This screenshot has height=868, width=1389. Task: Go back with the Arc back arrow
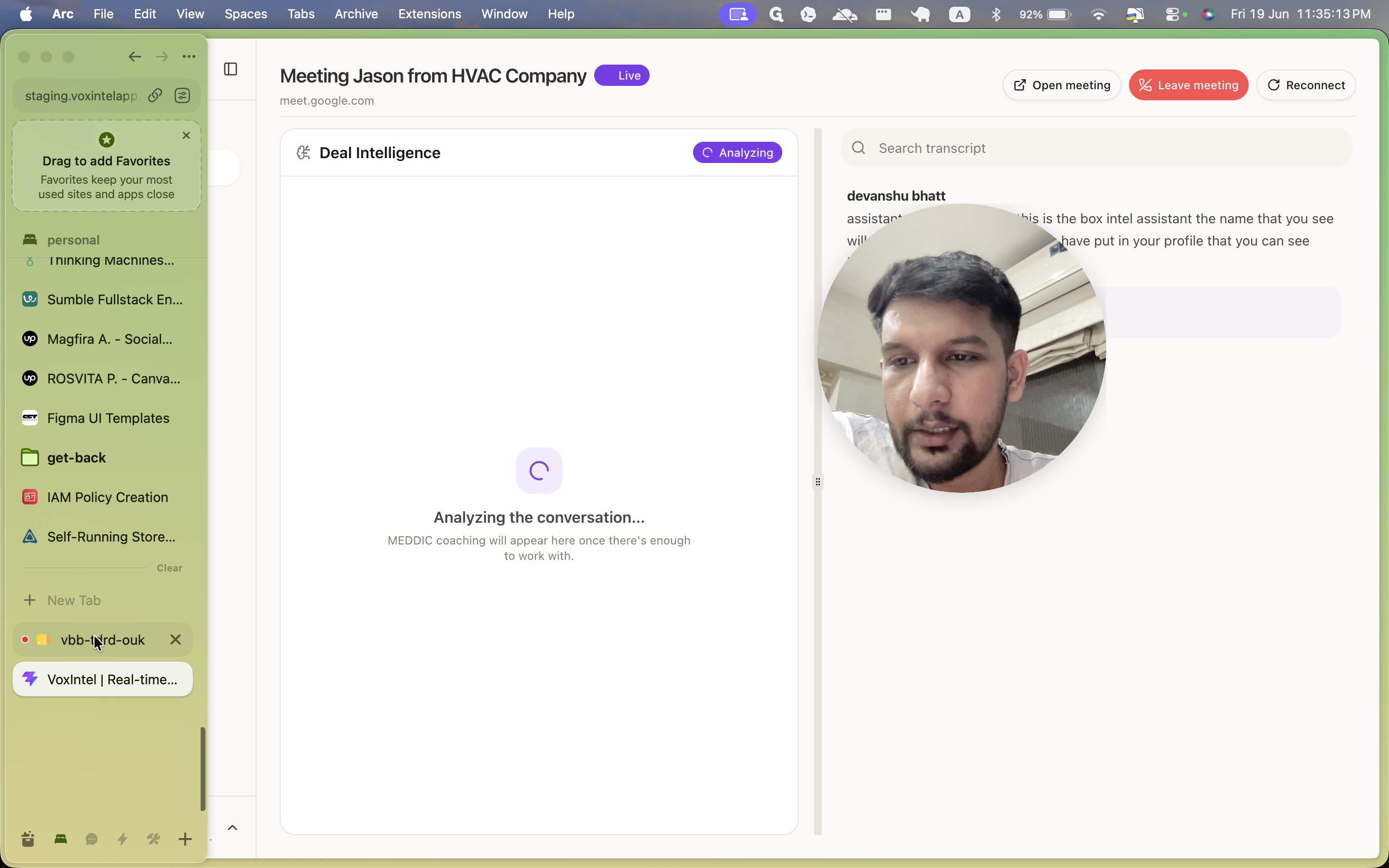click(135, 56)
